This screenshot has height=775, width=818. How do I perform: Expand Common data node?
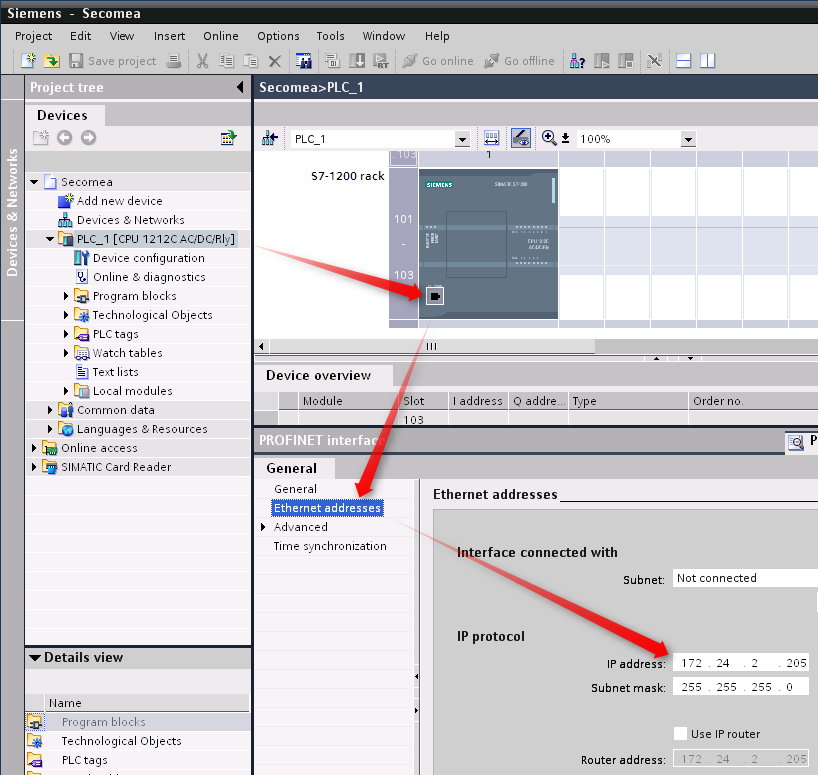coord(50,410)
